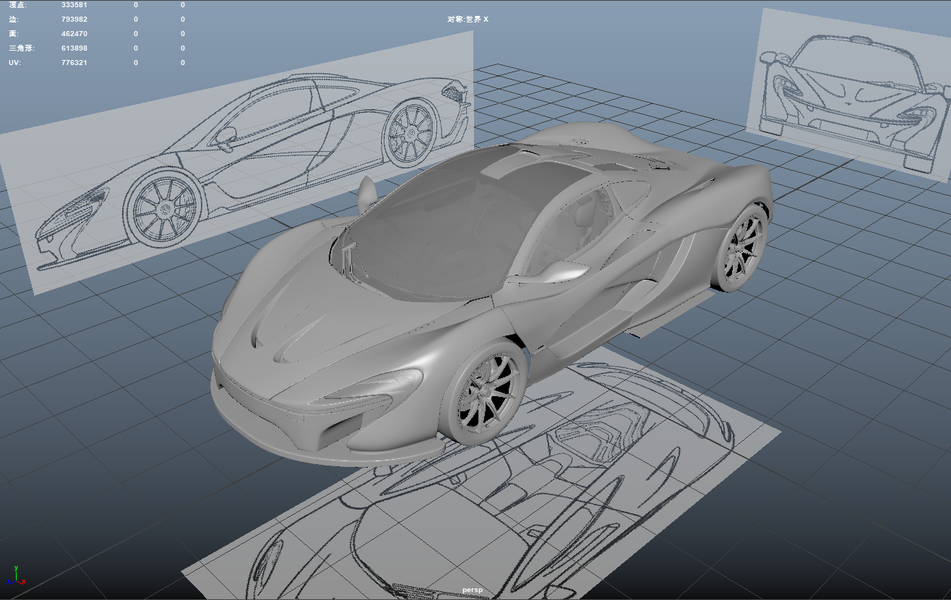Screen dimensions: 951x600
Task: Click the 'UV:' count label
Action: pyautogui.click(x=15, y=62)
